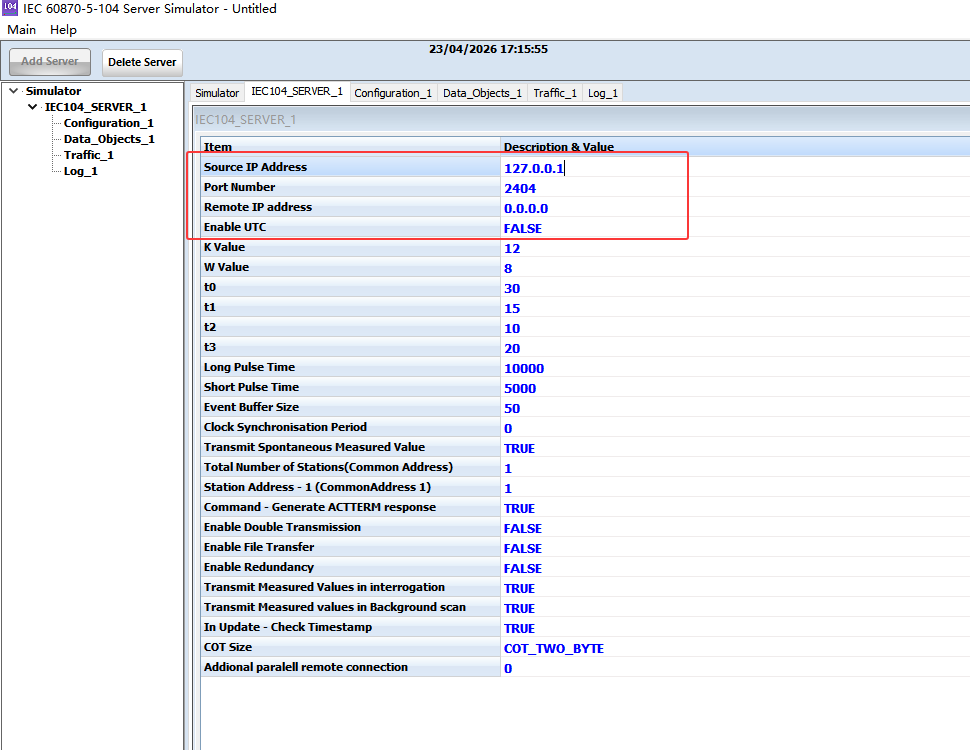Switch to the IEC104_SERVER_1 tab
Screen dimensions: 970x750
(x=297, y=92)
